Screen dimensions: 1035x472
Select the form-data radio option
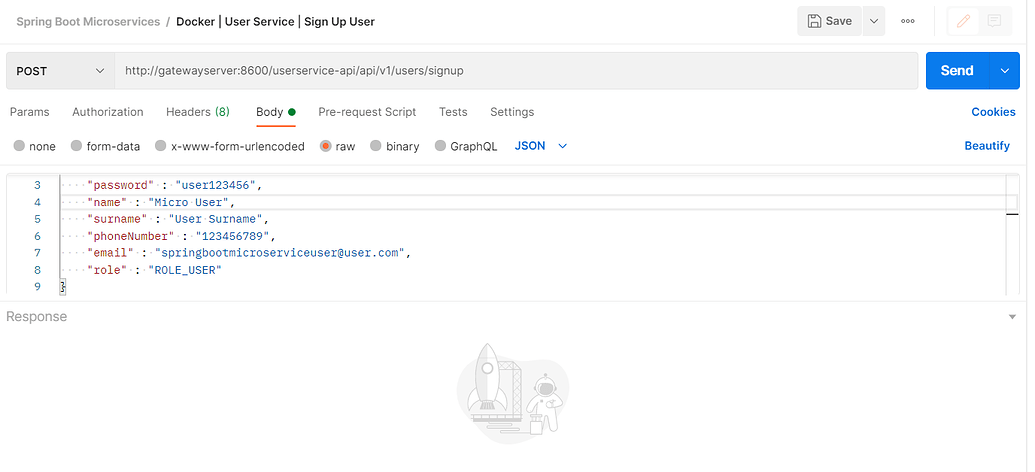(x=105, y=146)
